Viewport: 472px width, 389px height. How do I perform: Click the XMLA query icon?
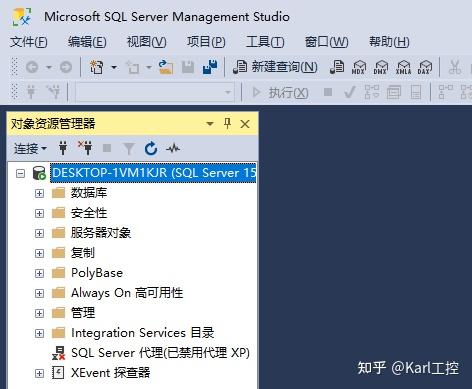click(x=403, y=67)
